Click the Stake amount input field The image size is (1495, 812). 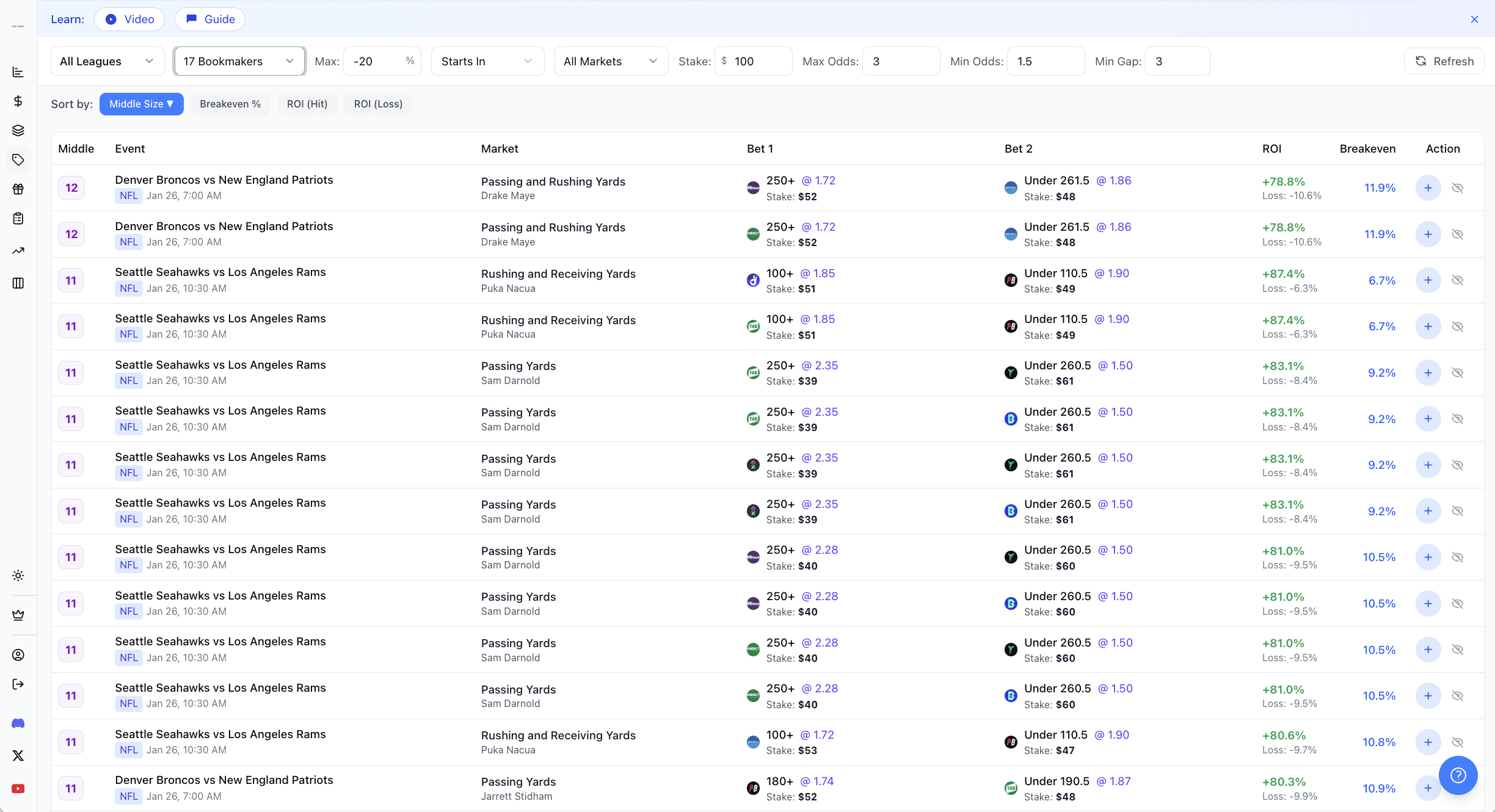coord(757,61)
